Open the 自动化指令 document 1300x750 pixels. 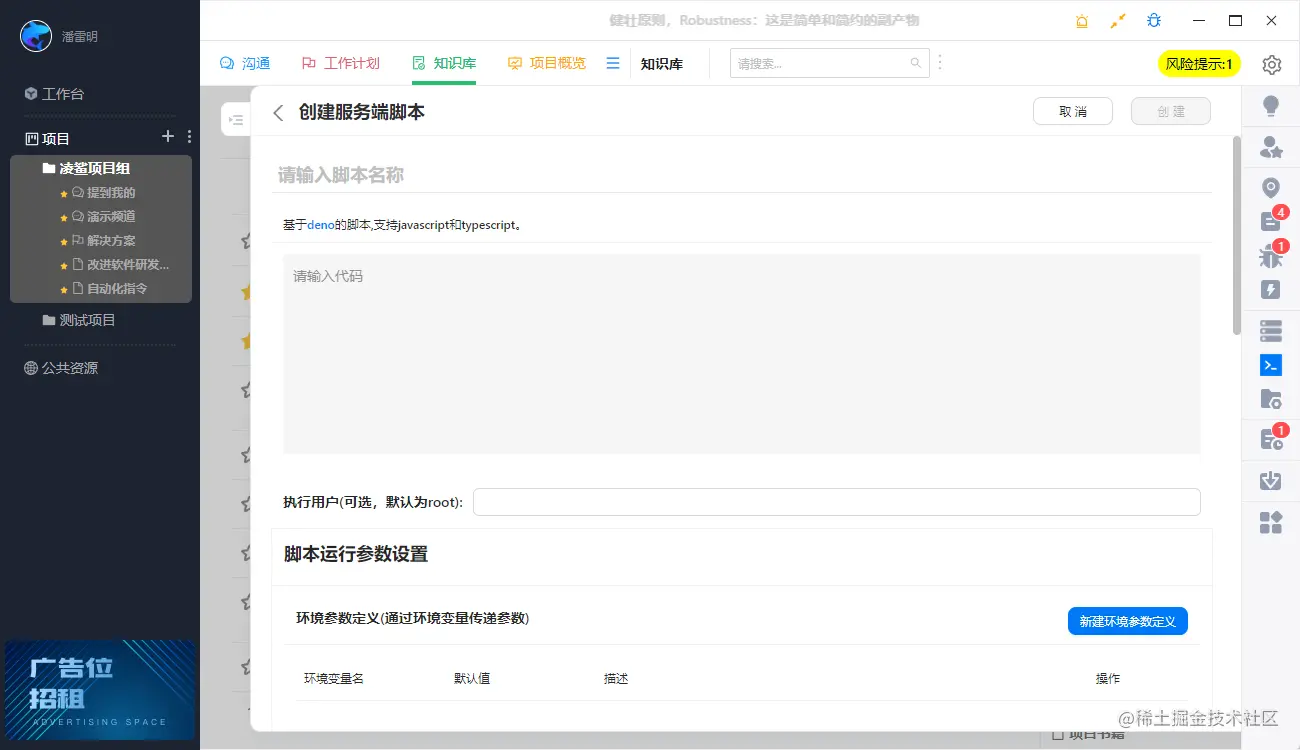click(x=110, y=289)
